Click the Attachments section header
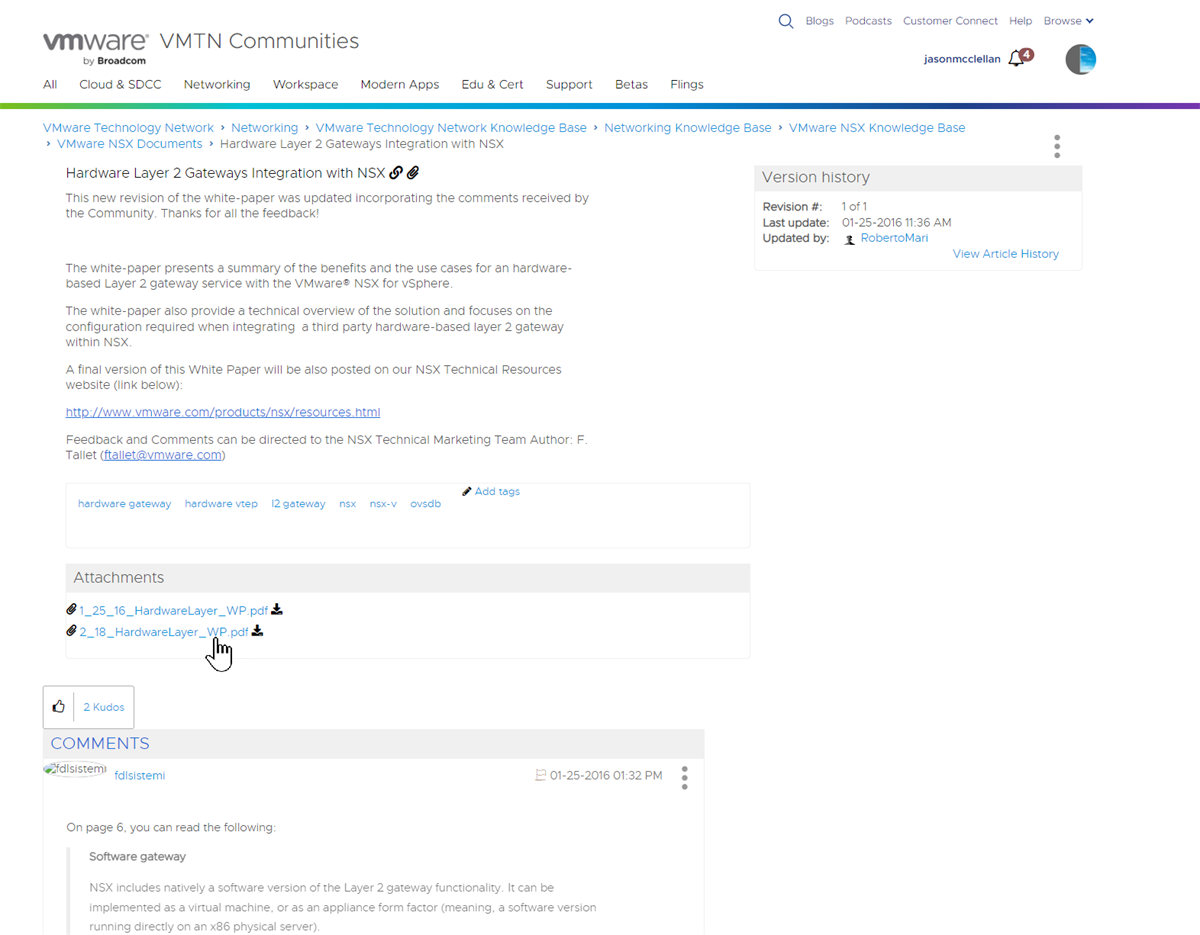The height and width of the screenshot is (935, 1200). (408, 577)
